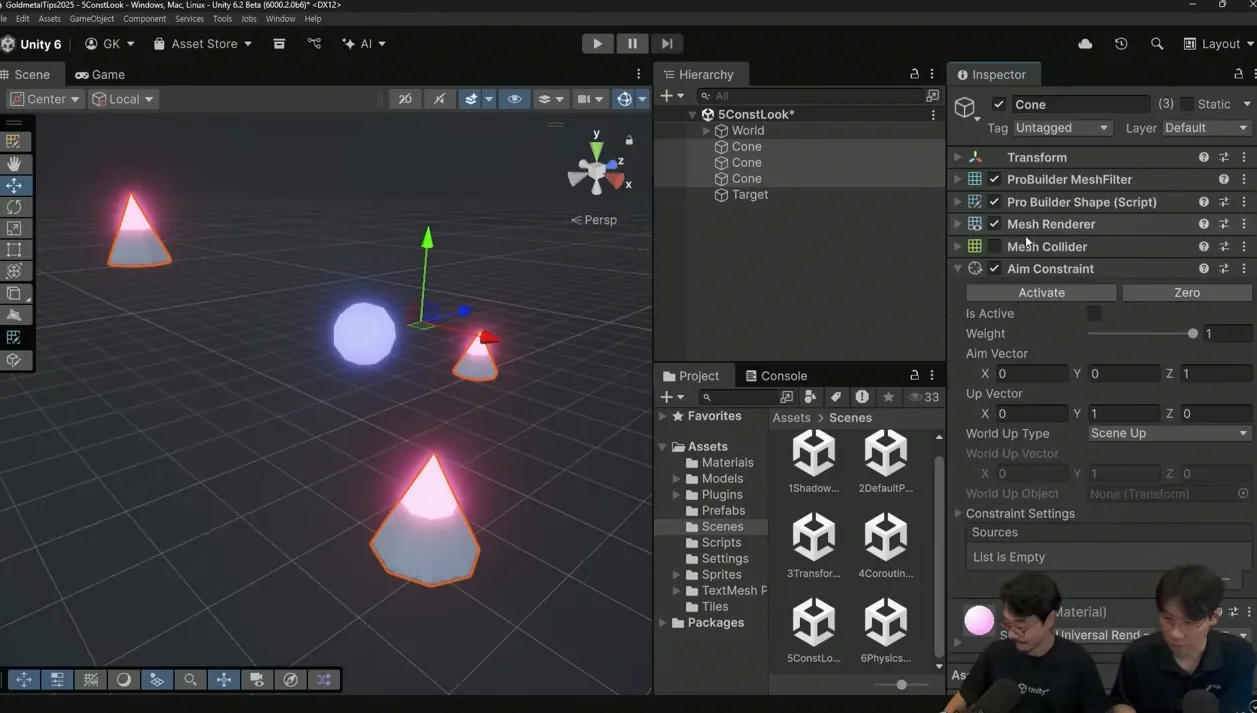Lock the Inspector panel
This screenshot has height=713, width=1257.
(x=1238, y=75)
